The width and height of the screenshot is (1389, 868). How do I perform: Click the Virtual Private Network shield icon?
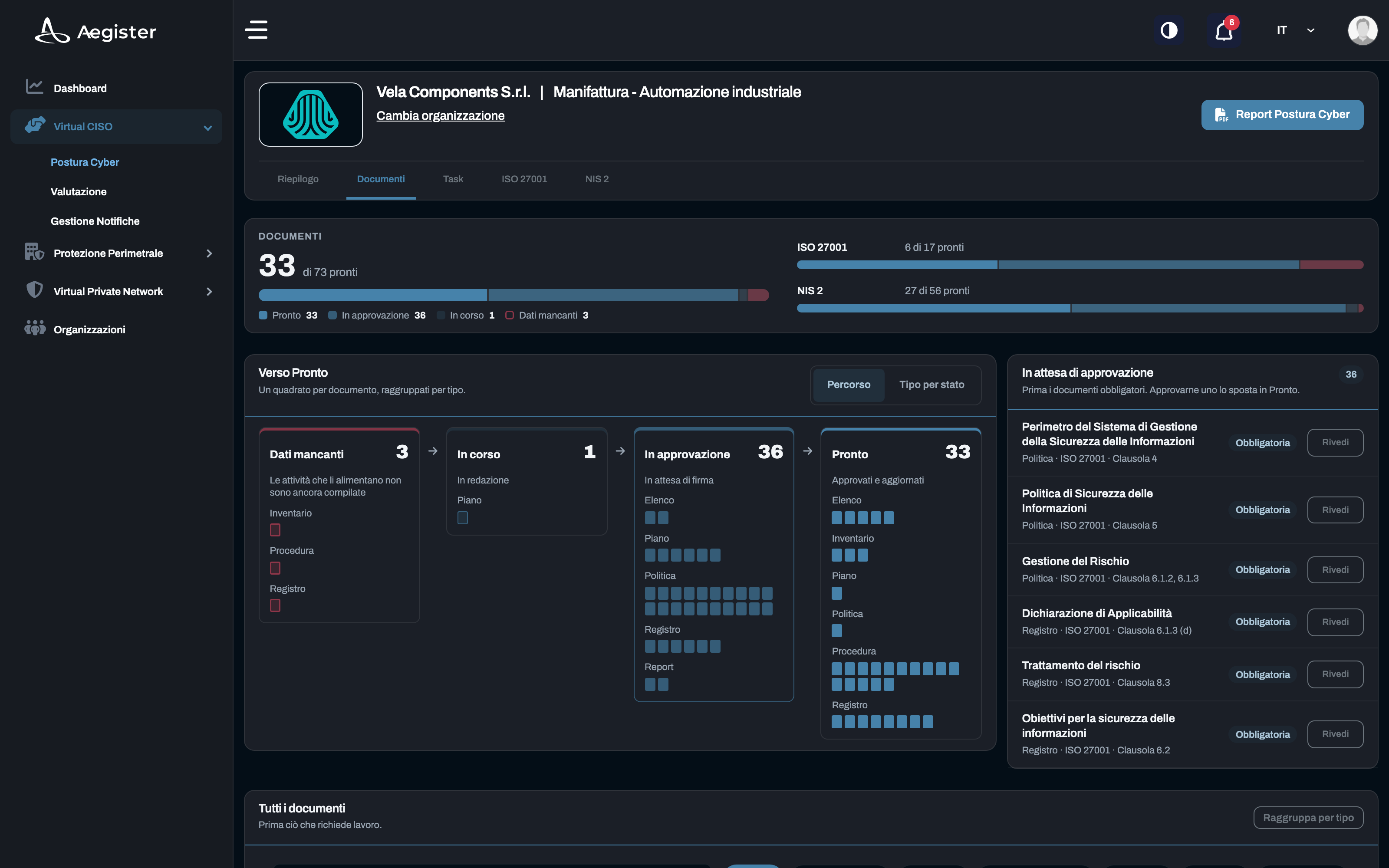(x=34, y=290)
